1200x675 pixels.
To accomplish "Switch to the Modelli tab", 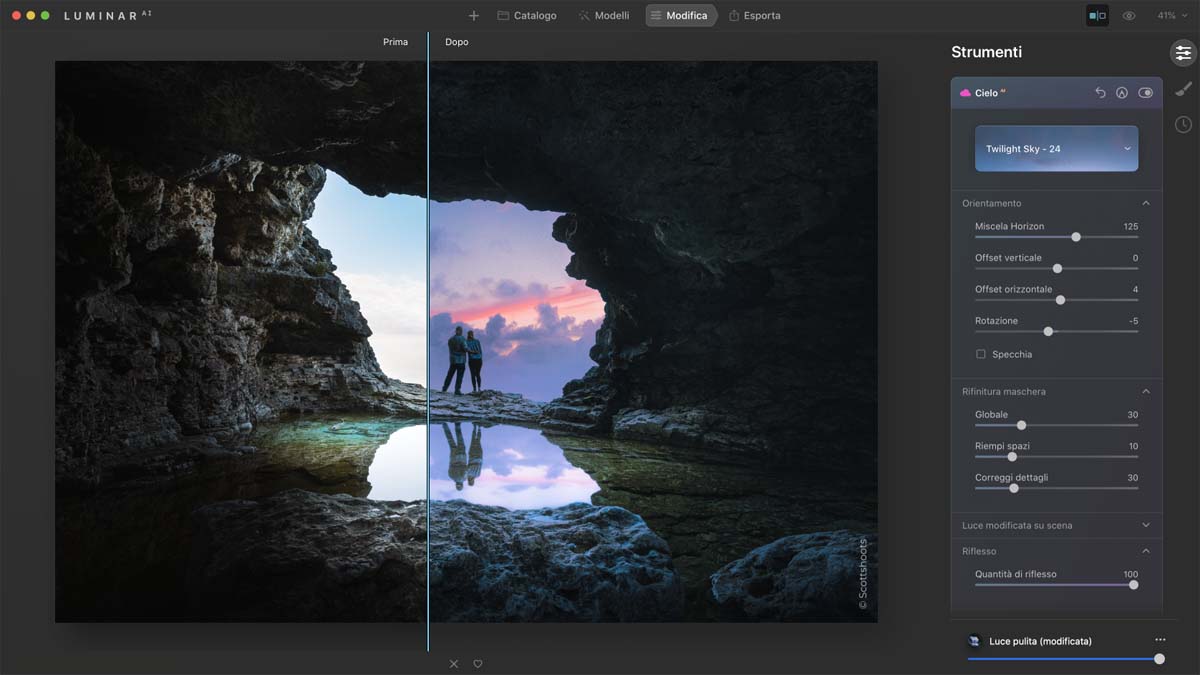I will (604, 16).
